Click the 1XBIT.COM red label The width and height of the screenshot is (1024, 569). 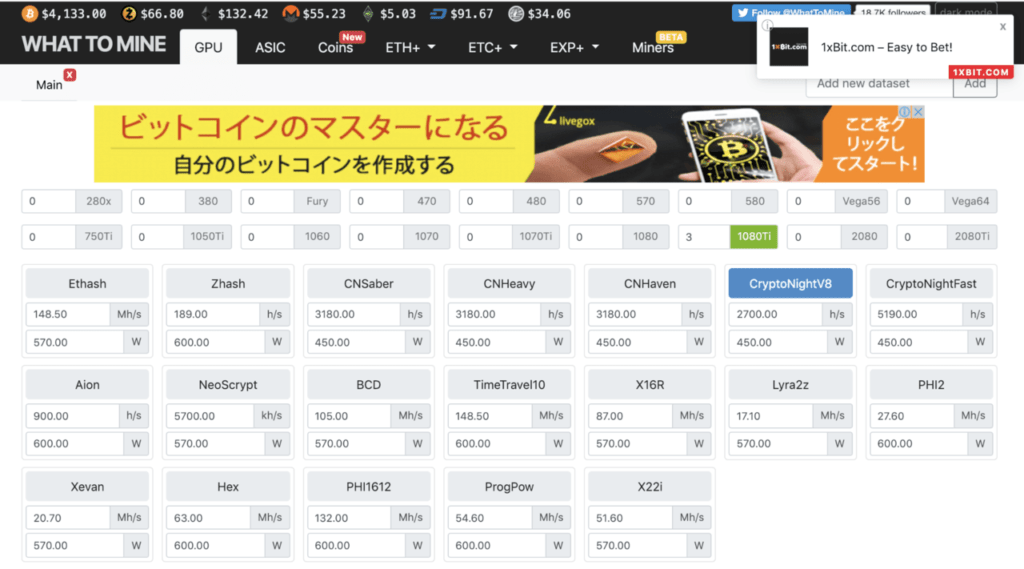(980, 72)
